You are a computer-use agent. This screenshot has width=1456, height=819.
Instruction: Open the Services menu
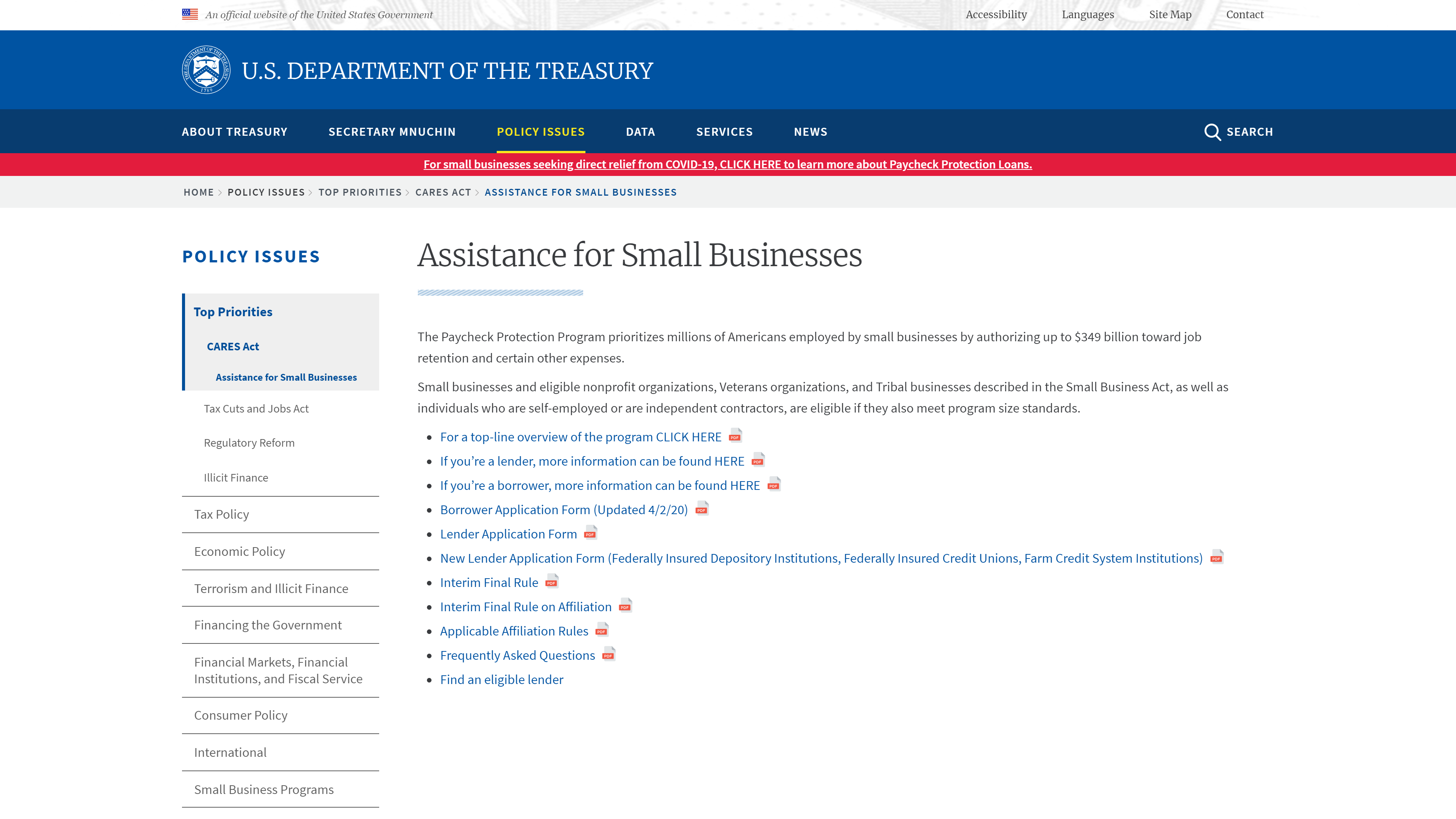(724, 132)
